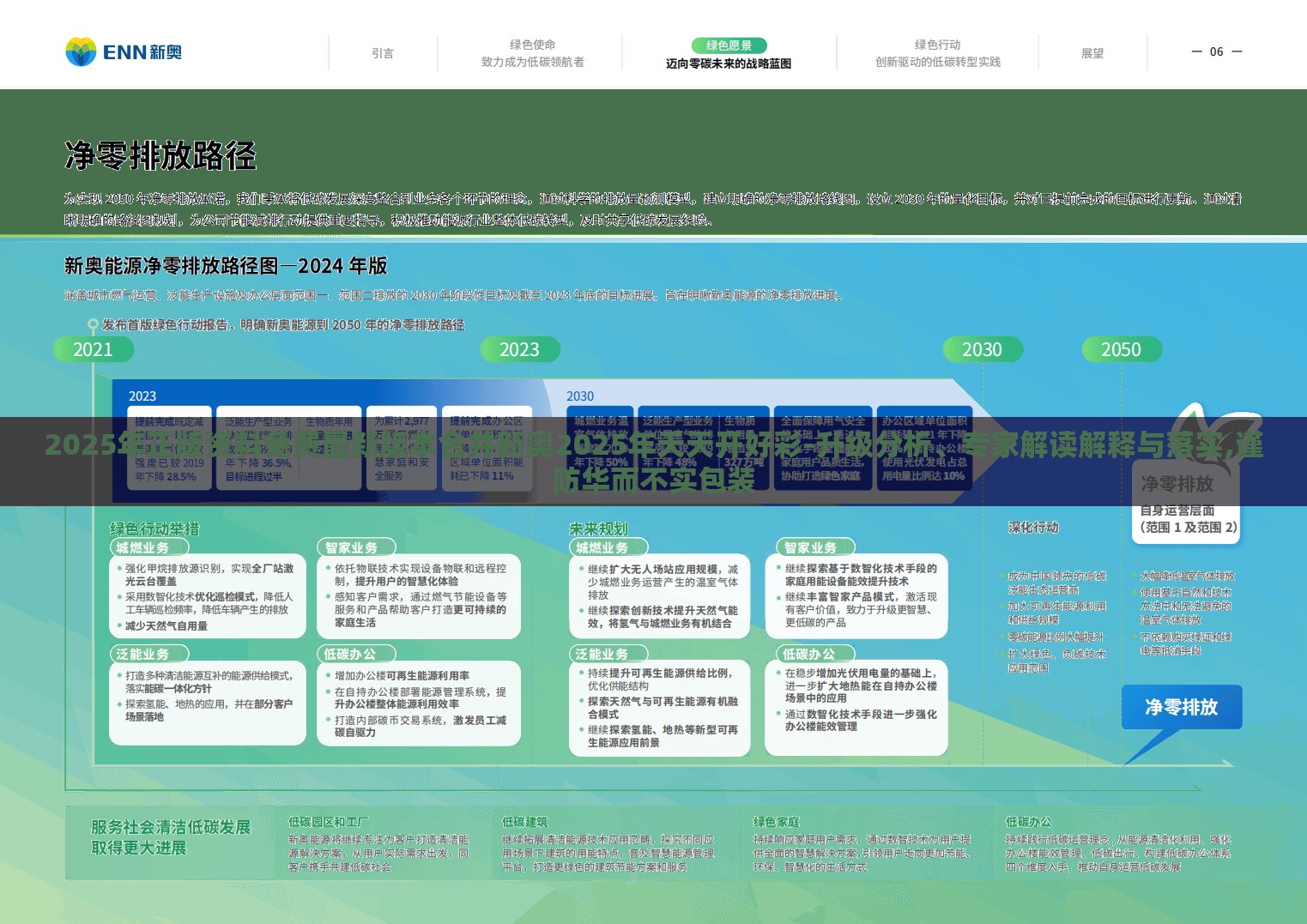Click the ENN 新奥 logo
Image resolution: width=1307 pixels, height=924 pixels.
coord(124,52)
